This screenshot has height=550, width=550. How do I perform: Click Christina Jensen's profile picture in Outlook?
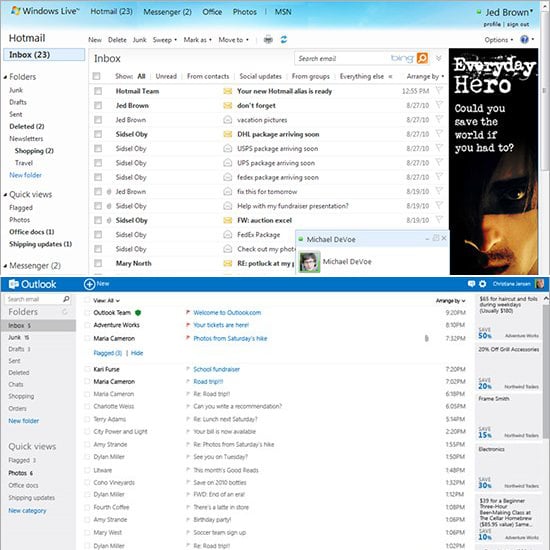(x=539, y=284)
